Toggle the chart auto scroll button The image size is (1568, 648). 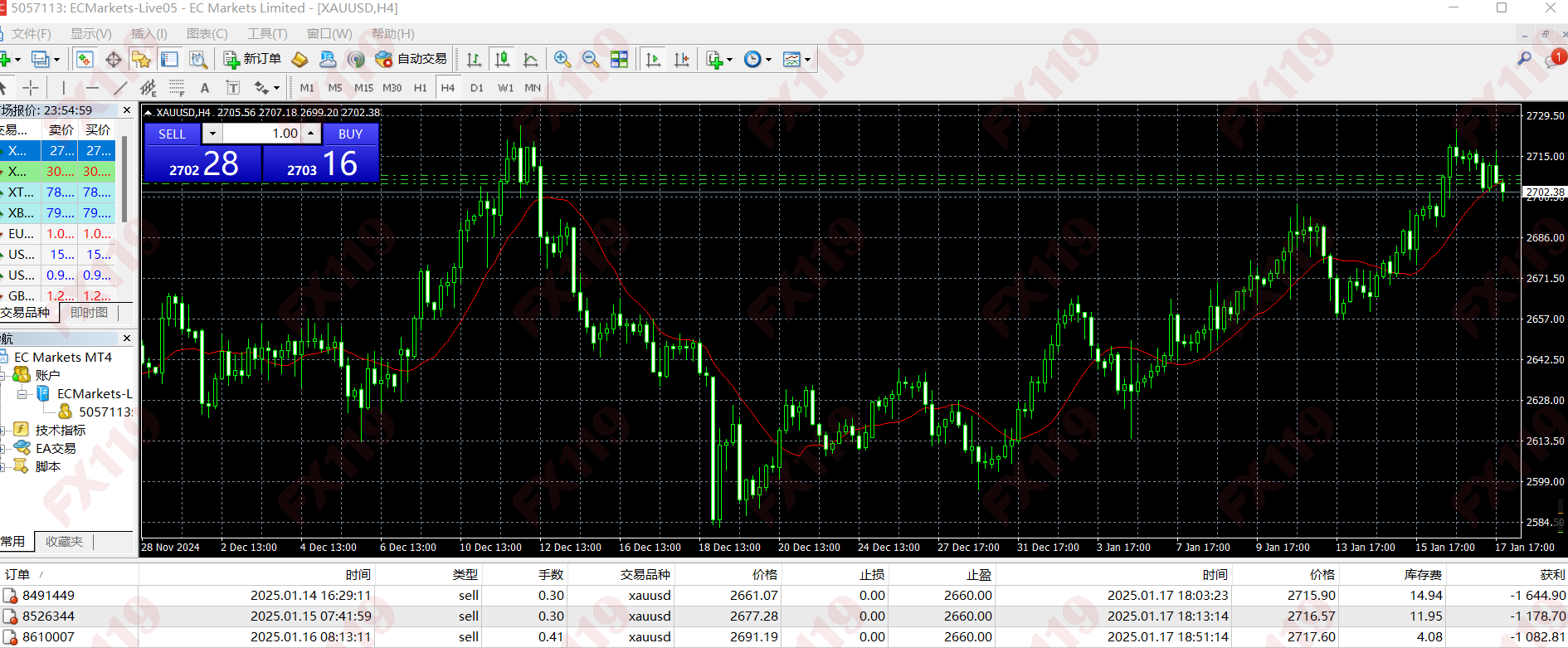tap(653, 59)
